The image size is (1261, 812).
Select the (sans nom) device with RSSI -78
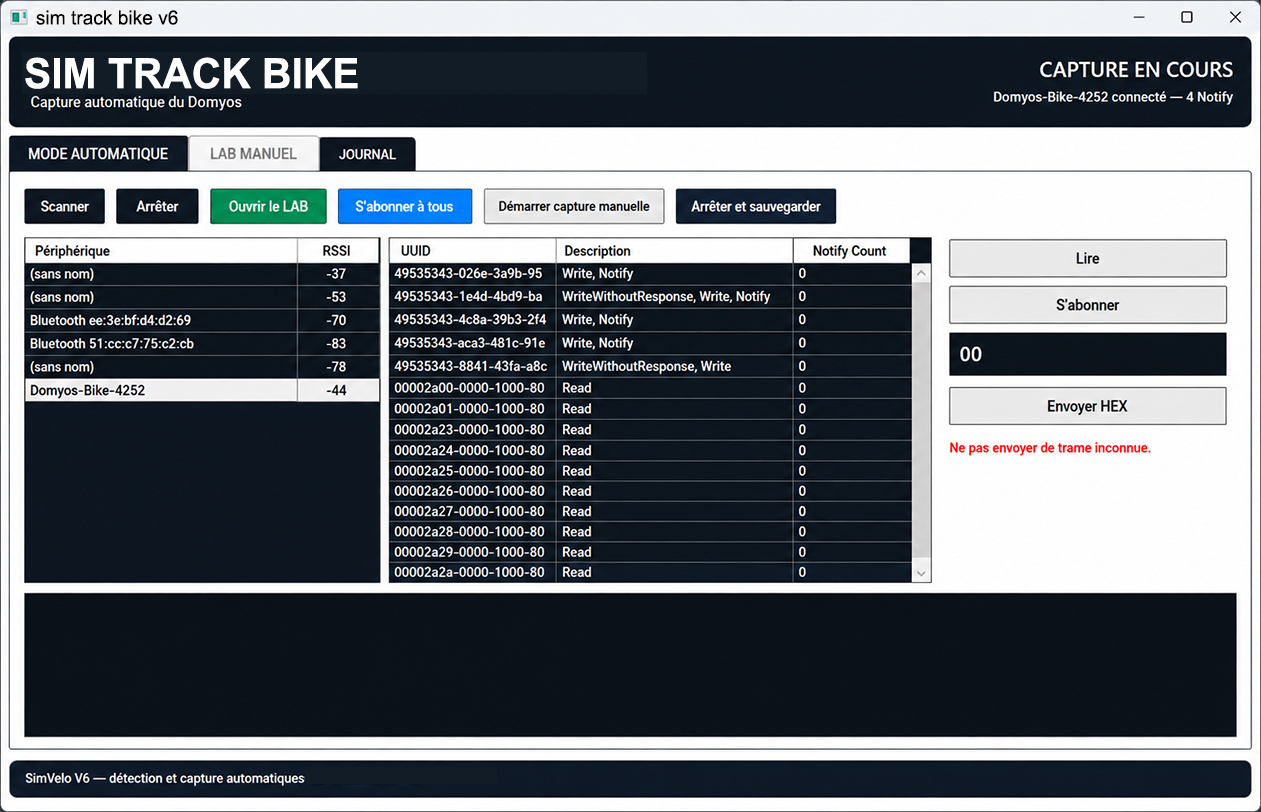click(202, 367)
